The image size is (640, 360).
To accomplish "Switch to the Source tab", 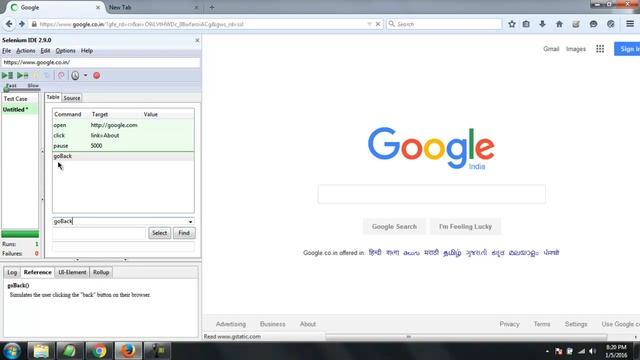I will coord(72,98).
